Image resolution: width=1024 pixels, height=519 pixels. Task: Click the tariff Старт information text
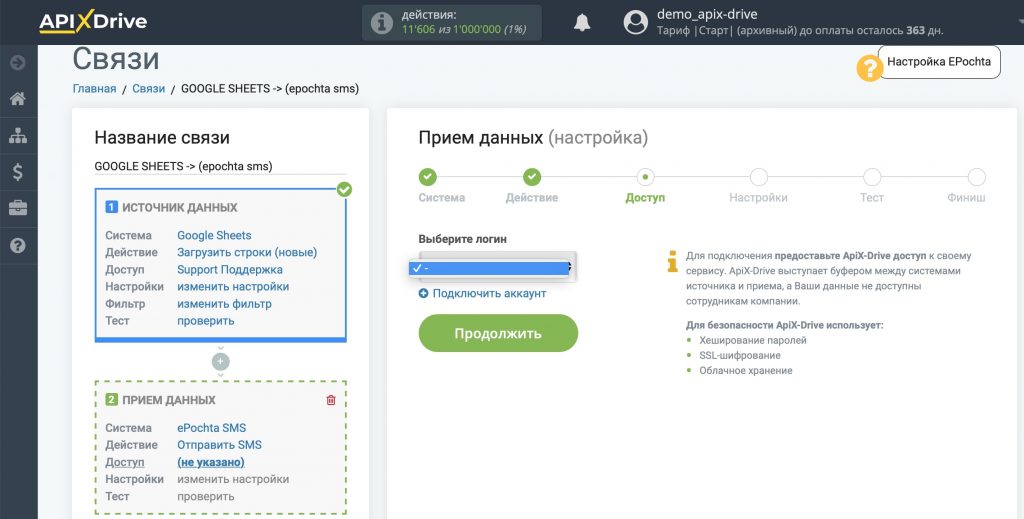pyautogui.click(x=800, y=31)
